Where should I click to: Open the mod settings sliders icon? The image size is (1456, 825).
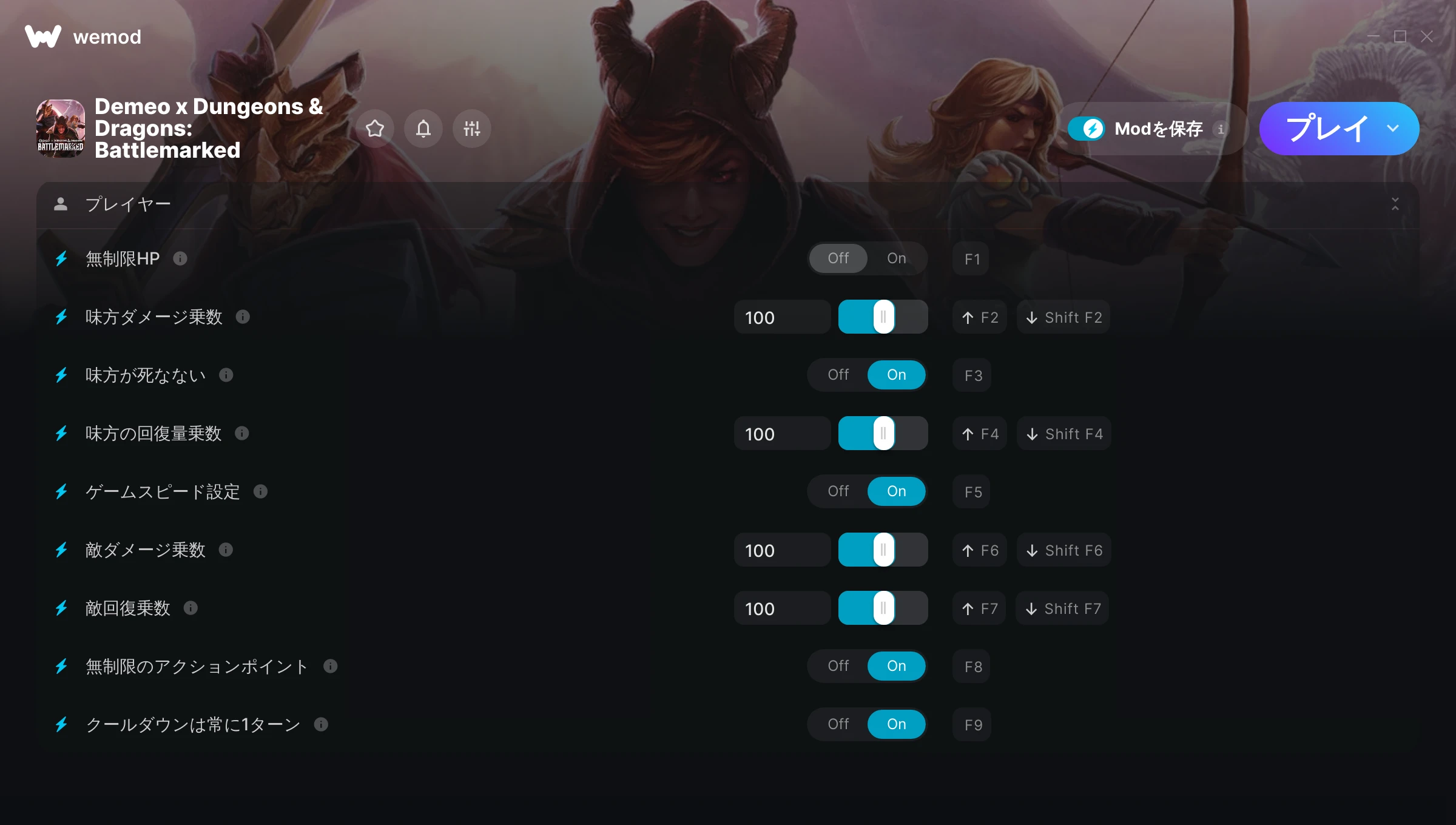tap(472, 129)
